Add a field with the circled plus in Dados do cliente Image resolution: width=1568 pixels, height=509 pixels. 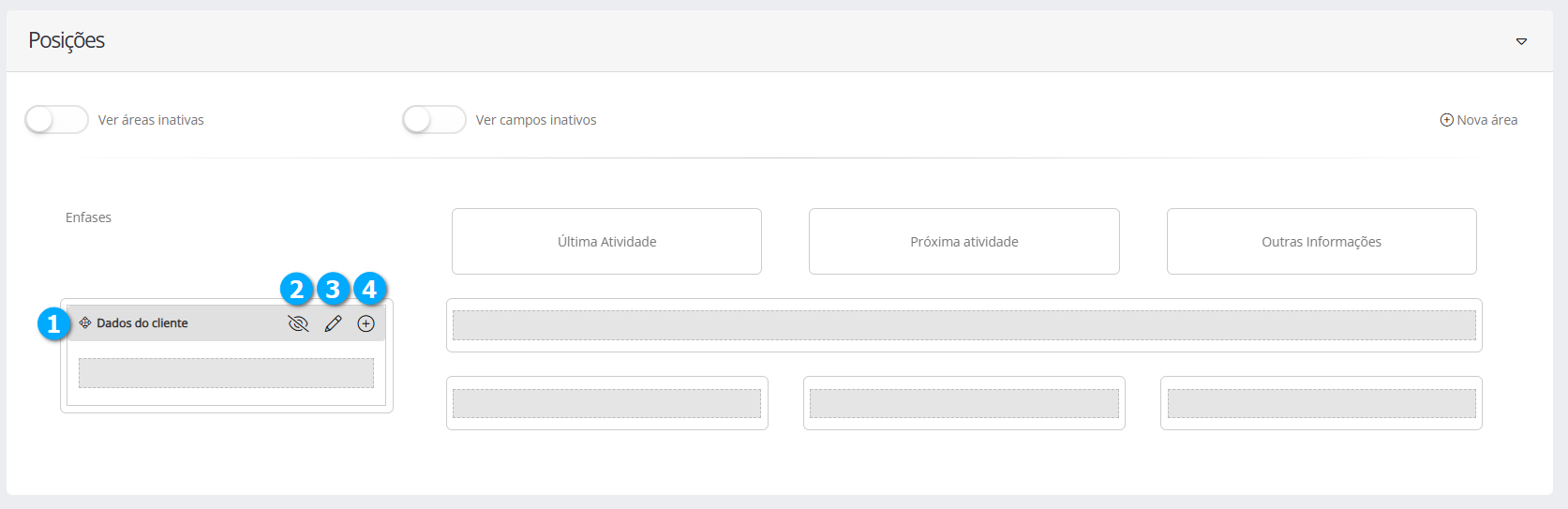tap(366, 323)
